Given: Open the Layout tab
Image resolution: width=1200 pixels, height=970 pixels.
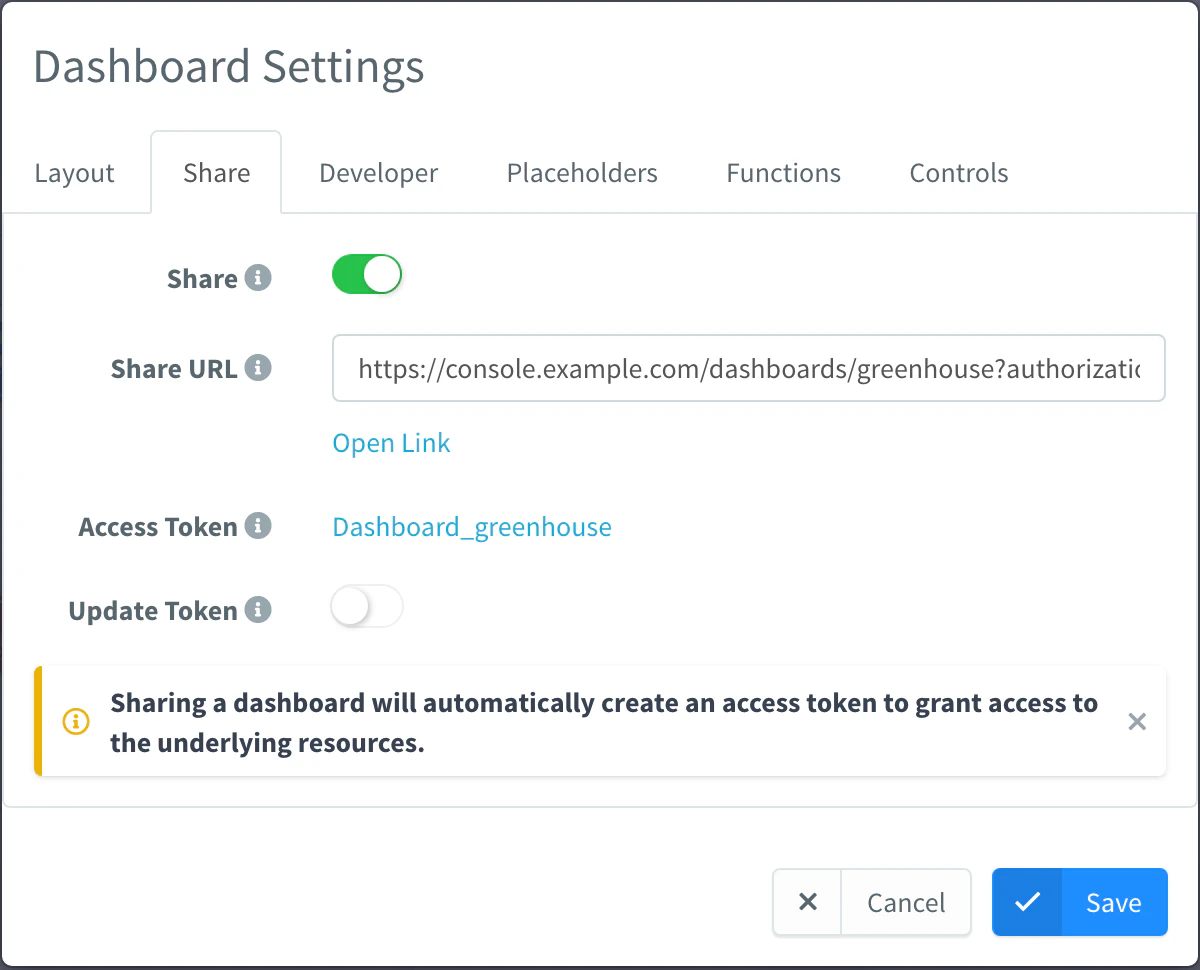Looking at the screenshot, I should click(x=75, y=173).
